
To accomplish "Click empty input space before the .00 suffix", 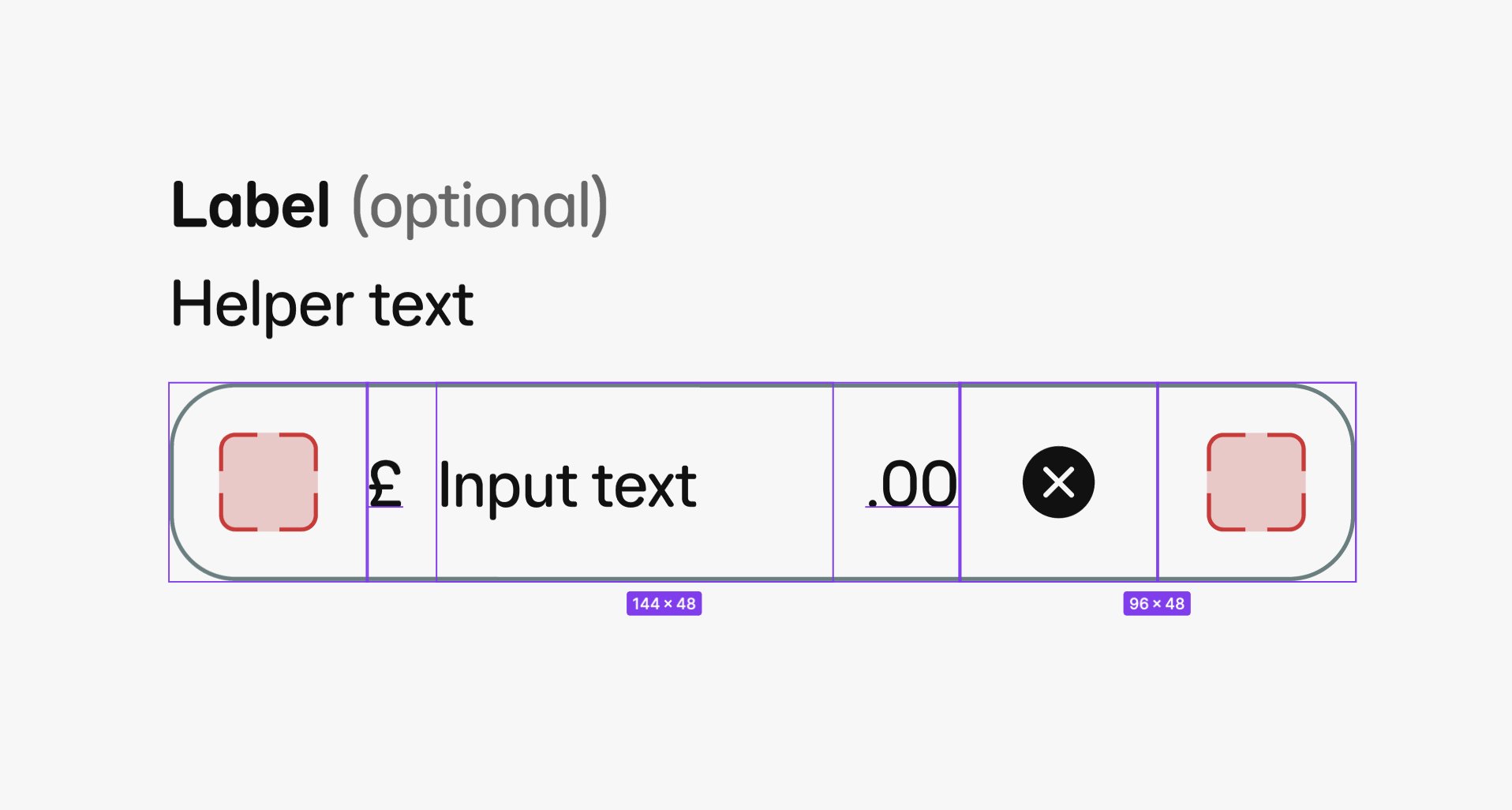I will click(765, 483).
